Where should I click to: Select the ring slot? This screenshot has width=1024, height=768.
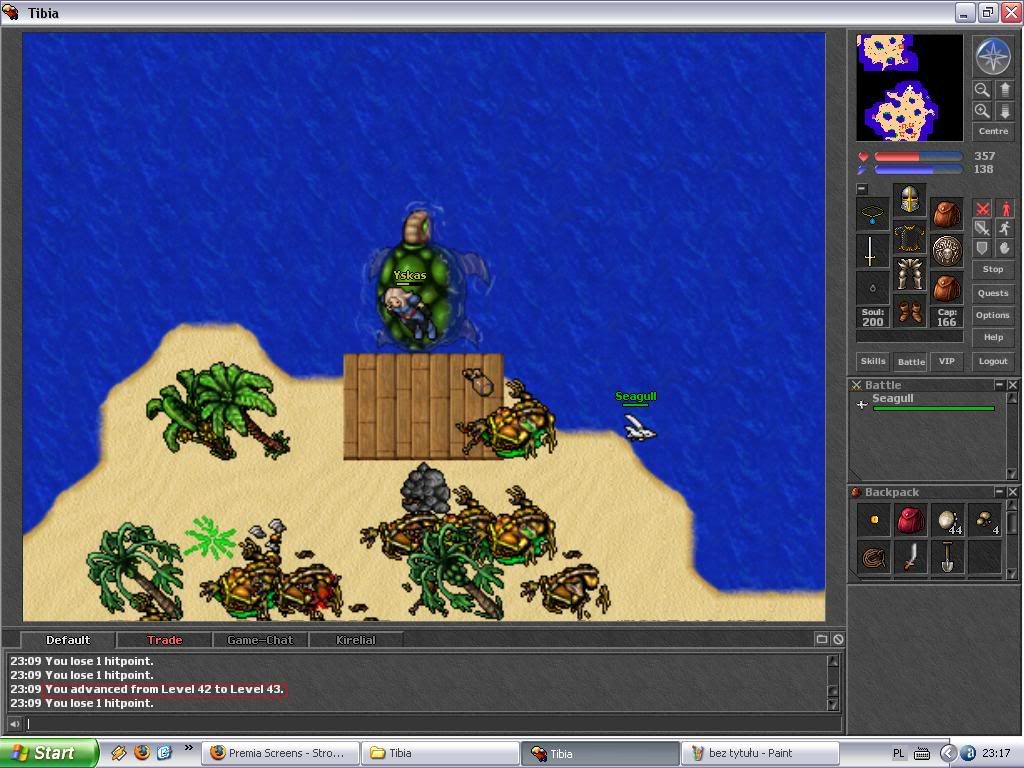pyautogui.click(x=872, y=288)
